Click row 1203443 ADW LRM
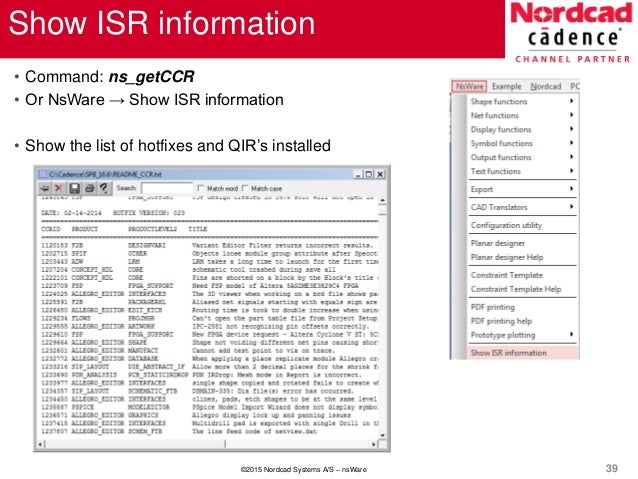The image size is (638, 479). coord(210,262)
